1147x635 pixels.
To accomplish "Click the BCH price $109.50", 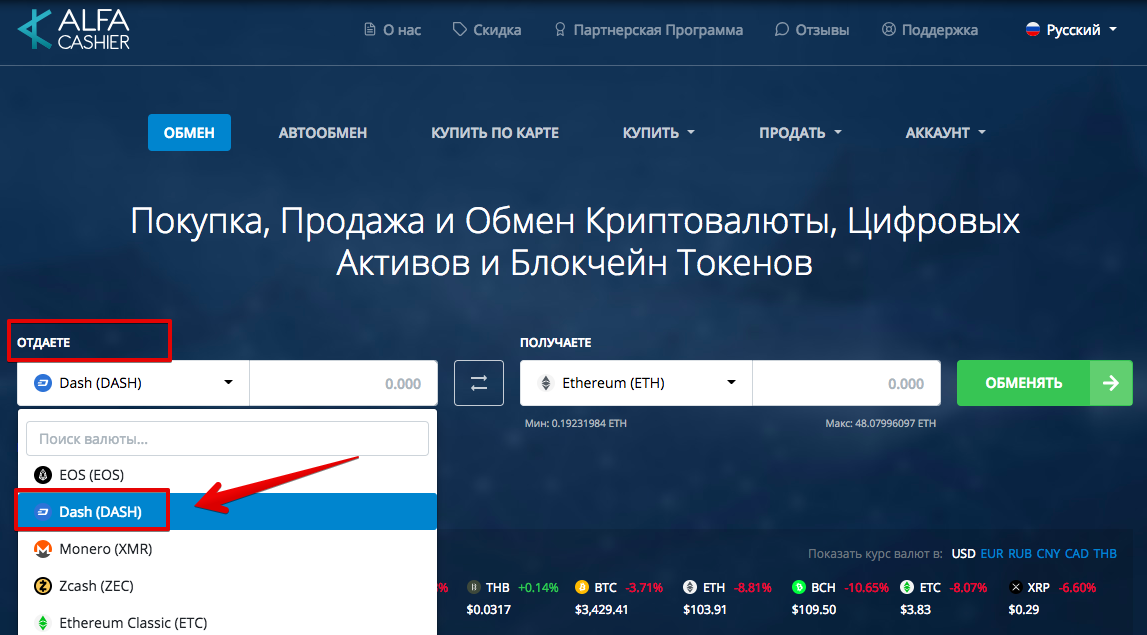I will point(813,609).
